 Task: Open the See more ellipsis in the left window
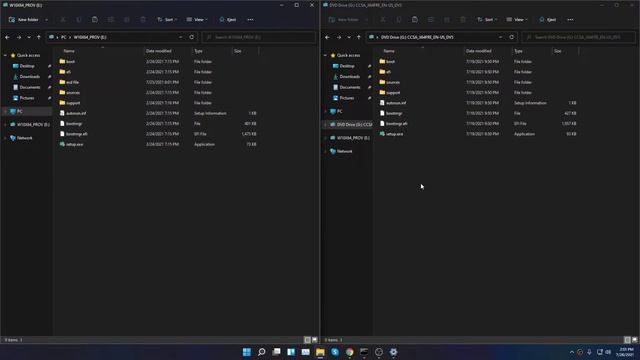pyautogui.click(x=250, y=20)
